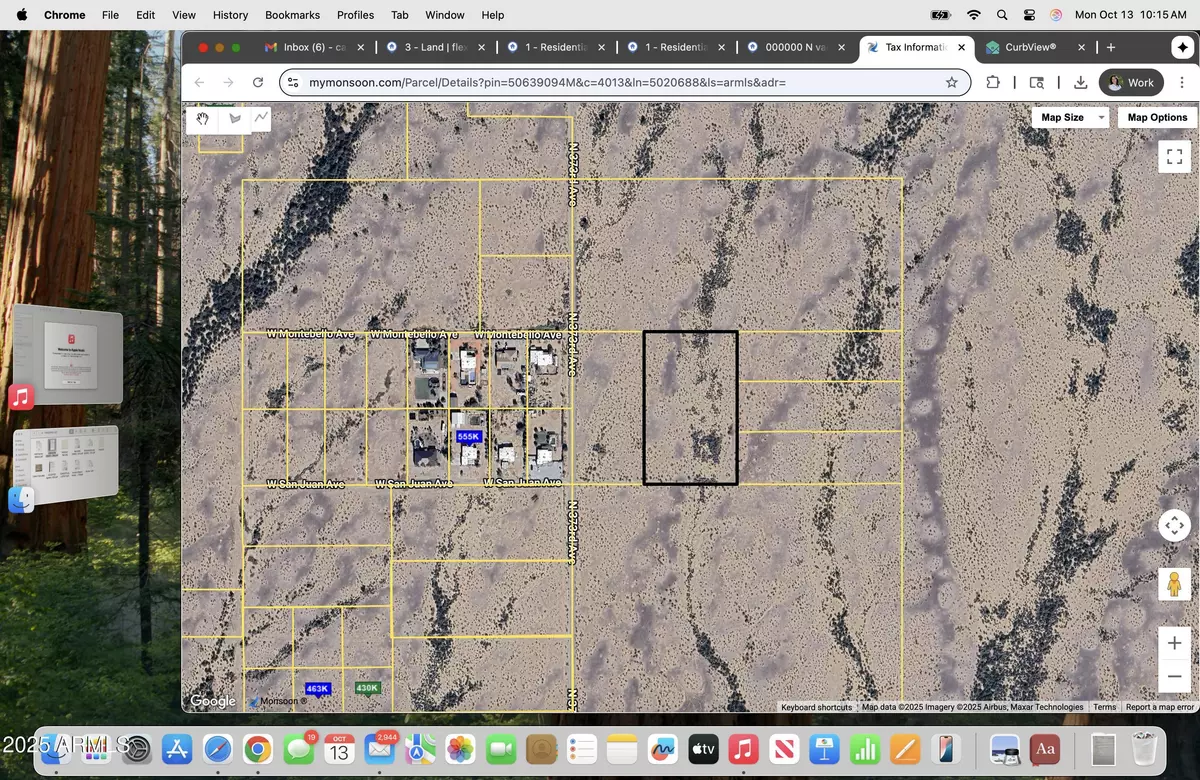Switch to the CurbView tab
The image size is (1200, 780).
[1035, 47]
